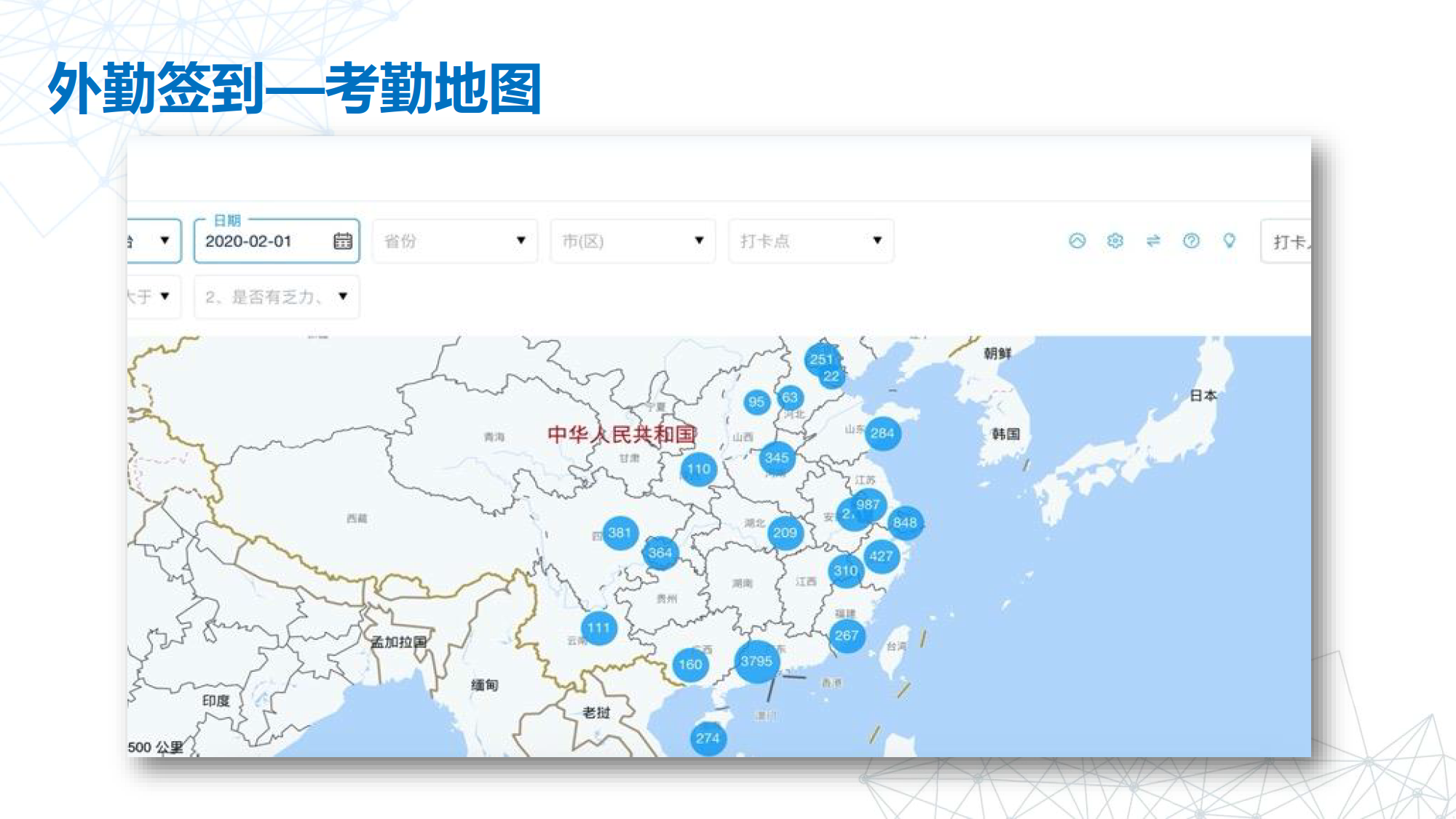Click the 青海 province label
1456x819 pixels.
[494, 437]
